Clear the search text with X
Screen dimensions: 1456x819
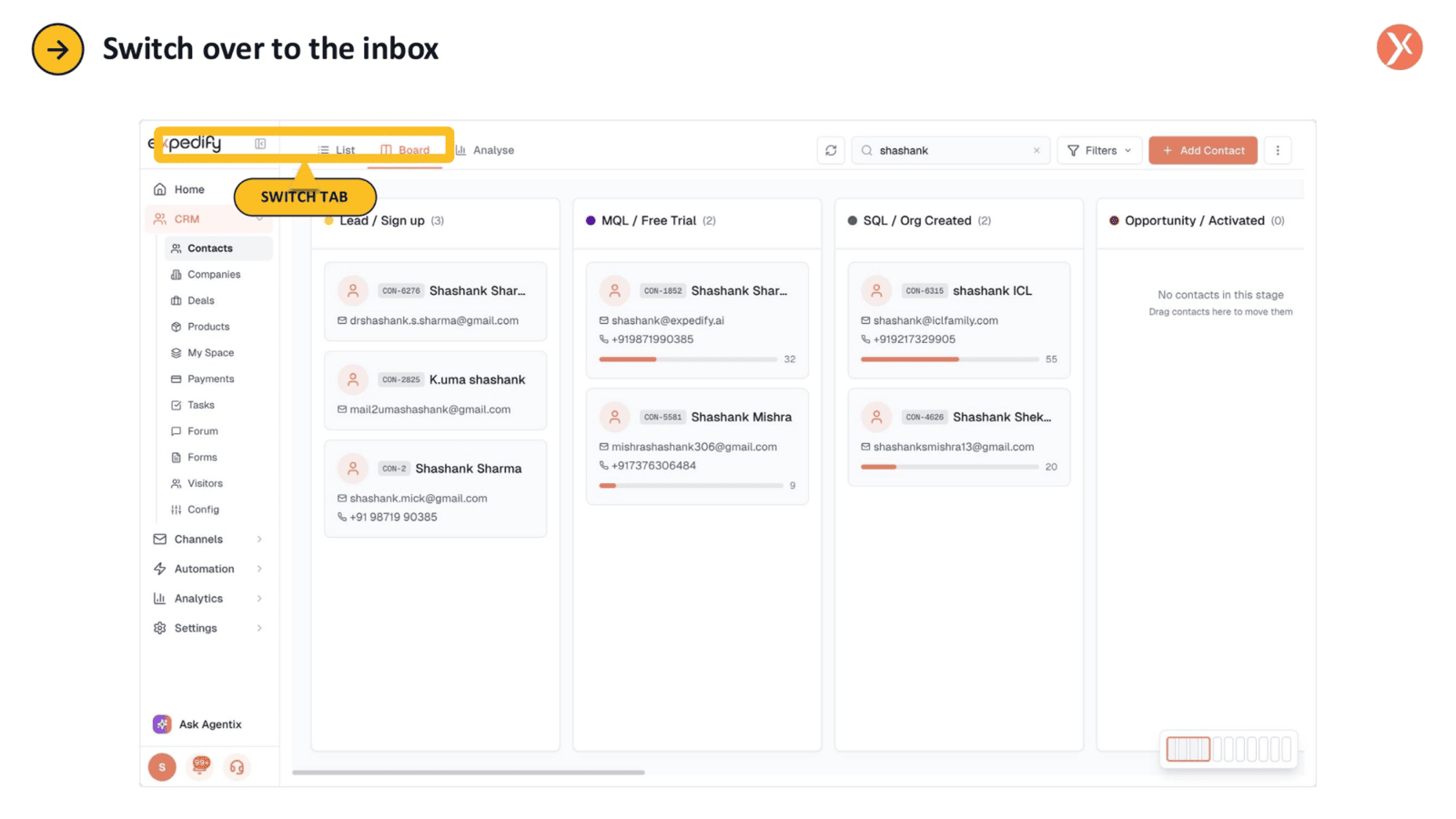coord(1036,151)
